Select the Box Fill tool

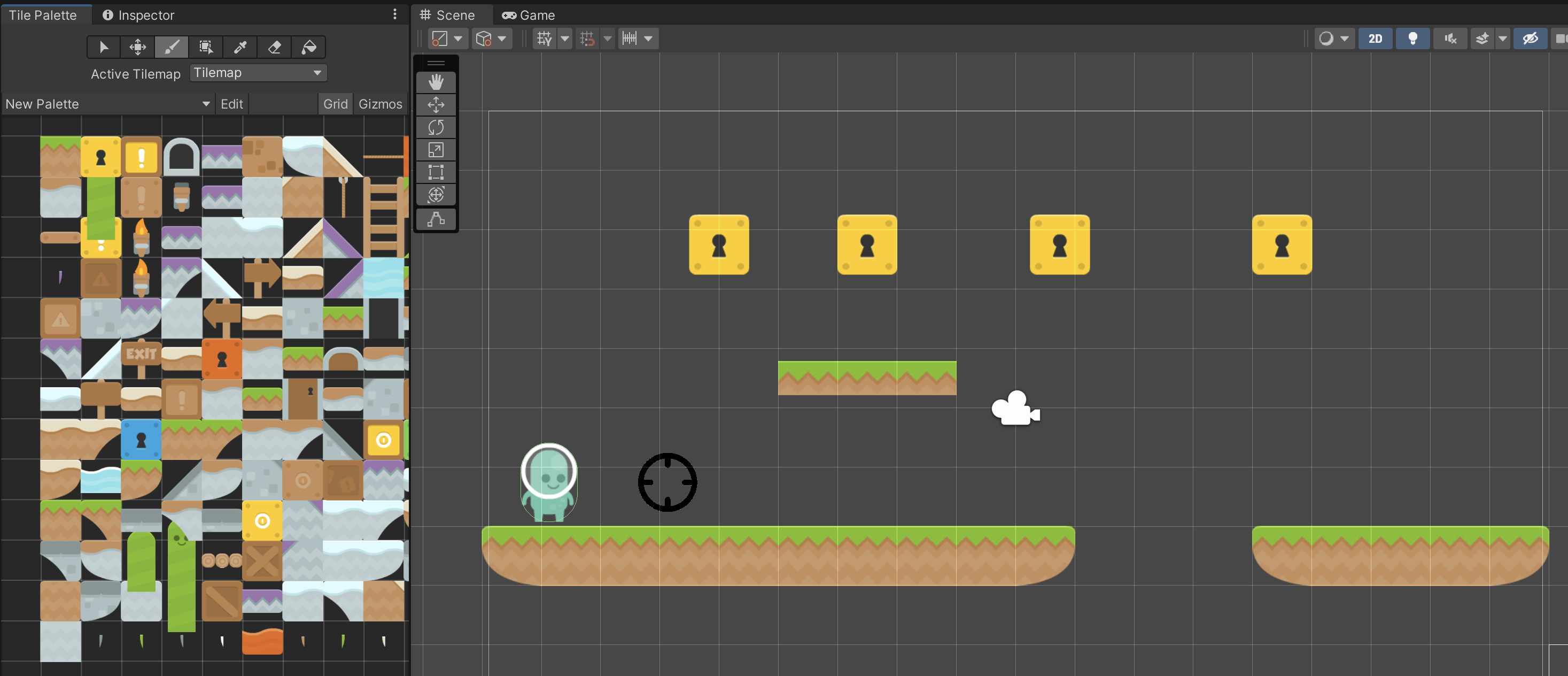click(x=206, y=47)
